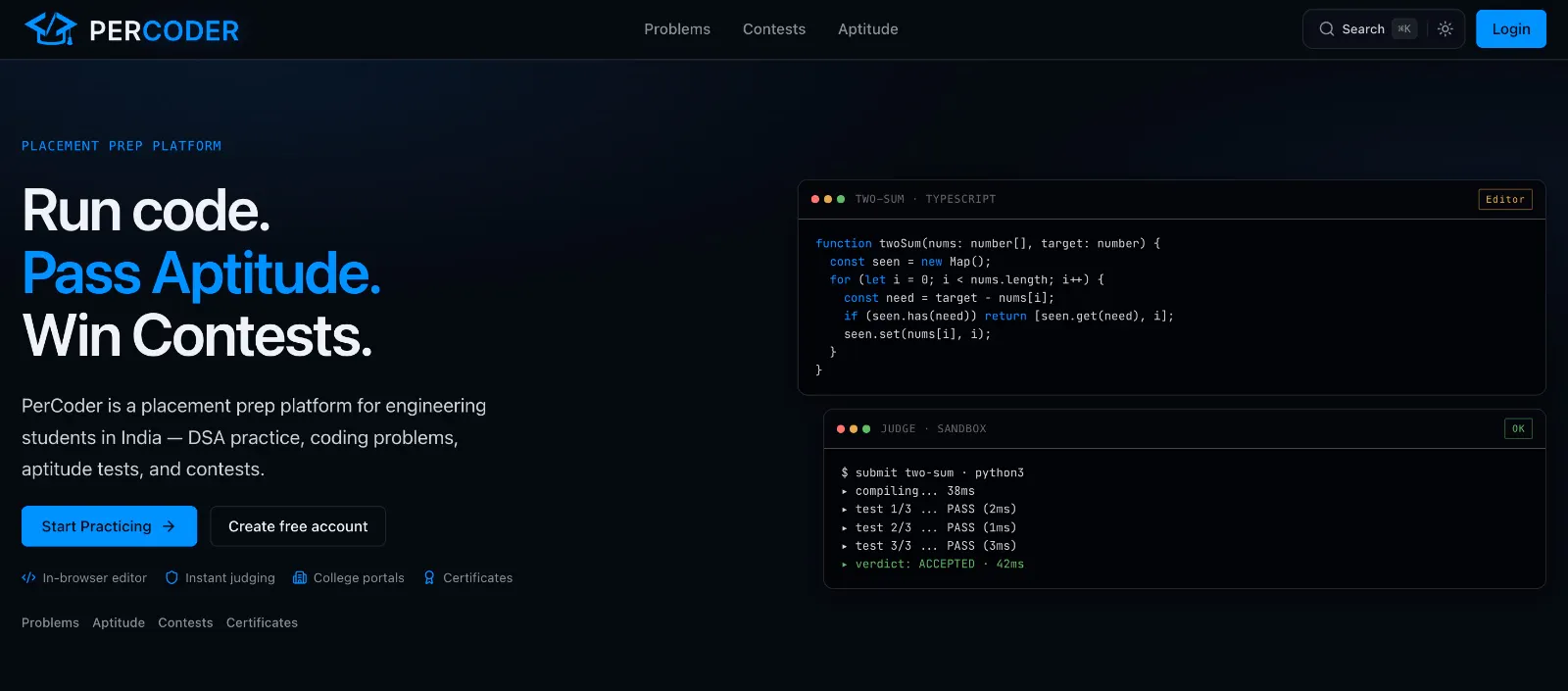
Task: Open the Certificates footer link
Action: coord(262,623)
